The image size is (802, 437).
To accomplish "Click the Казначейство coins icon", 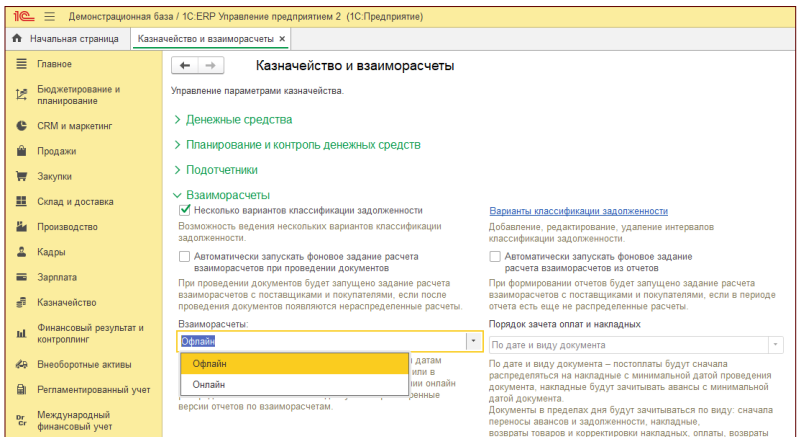I will 21,302.
